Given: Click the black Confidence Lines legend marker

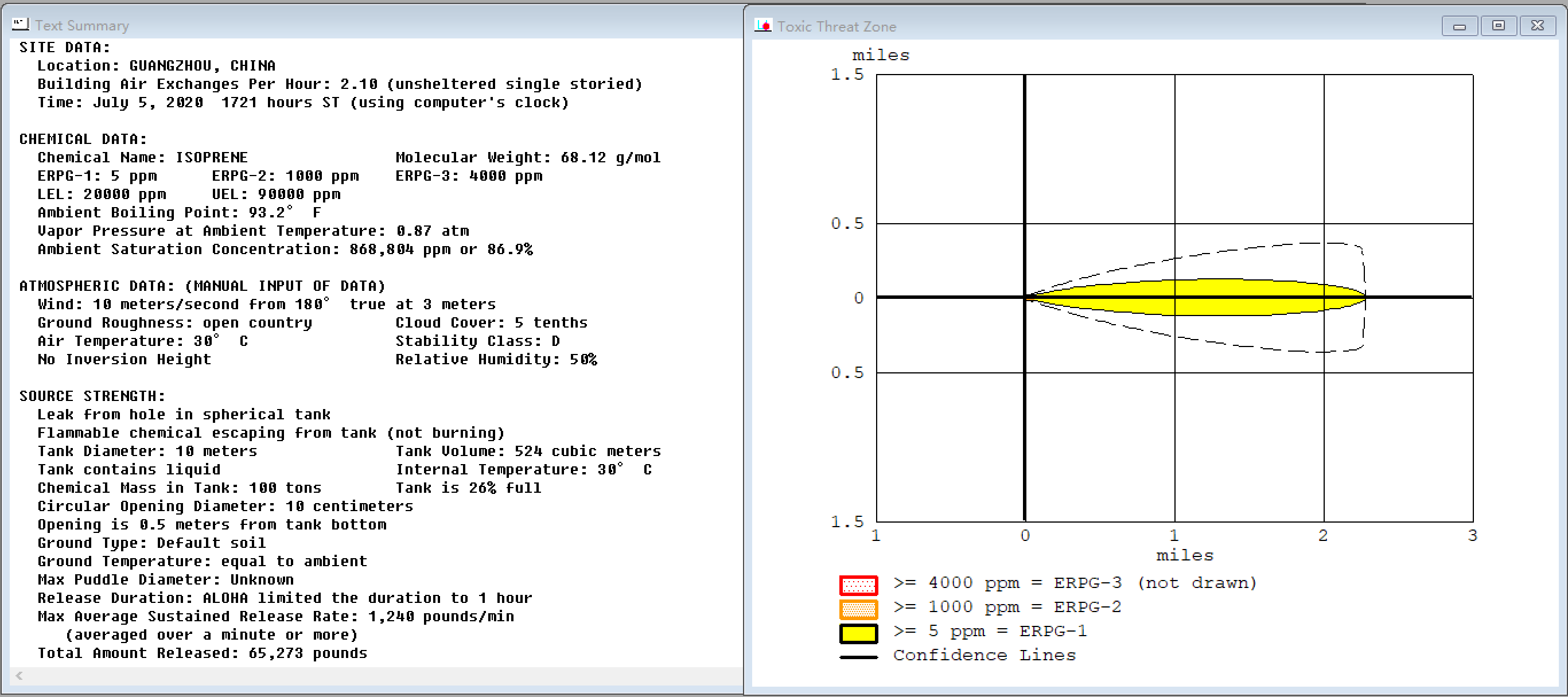Looking at the screenshot, I should coord(858,657).
